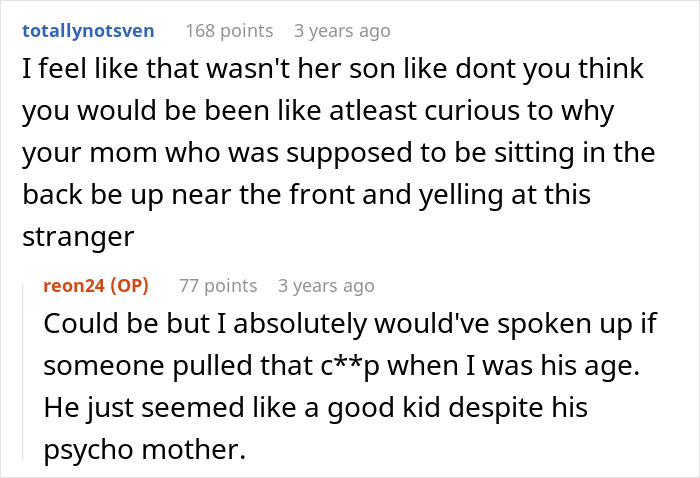Click the word "yelling" in the comment
Screen dimensions: 700x478
[x=461, y=196]
